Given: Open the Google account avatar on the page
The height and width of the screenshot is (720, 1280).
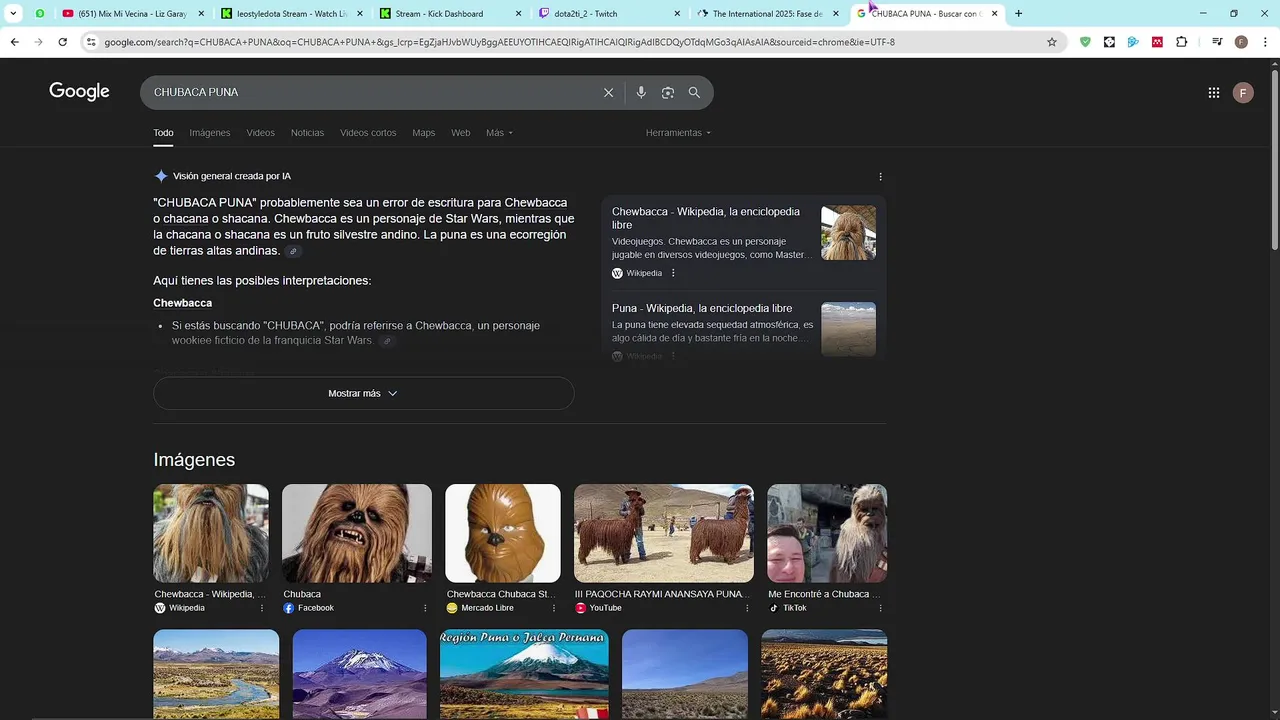Looking at the screenshot, I should 1243,93.
